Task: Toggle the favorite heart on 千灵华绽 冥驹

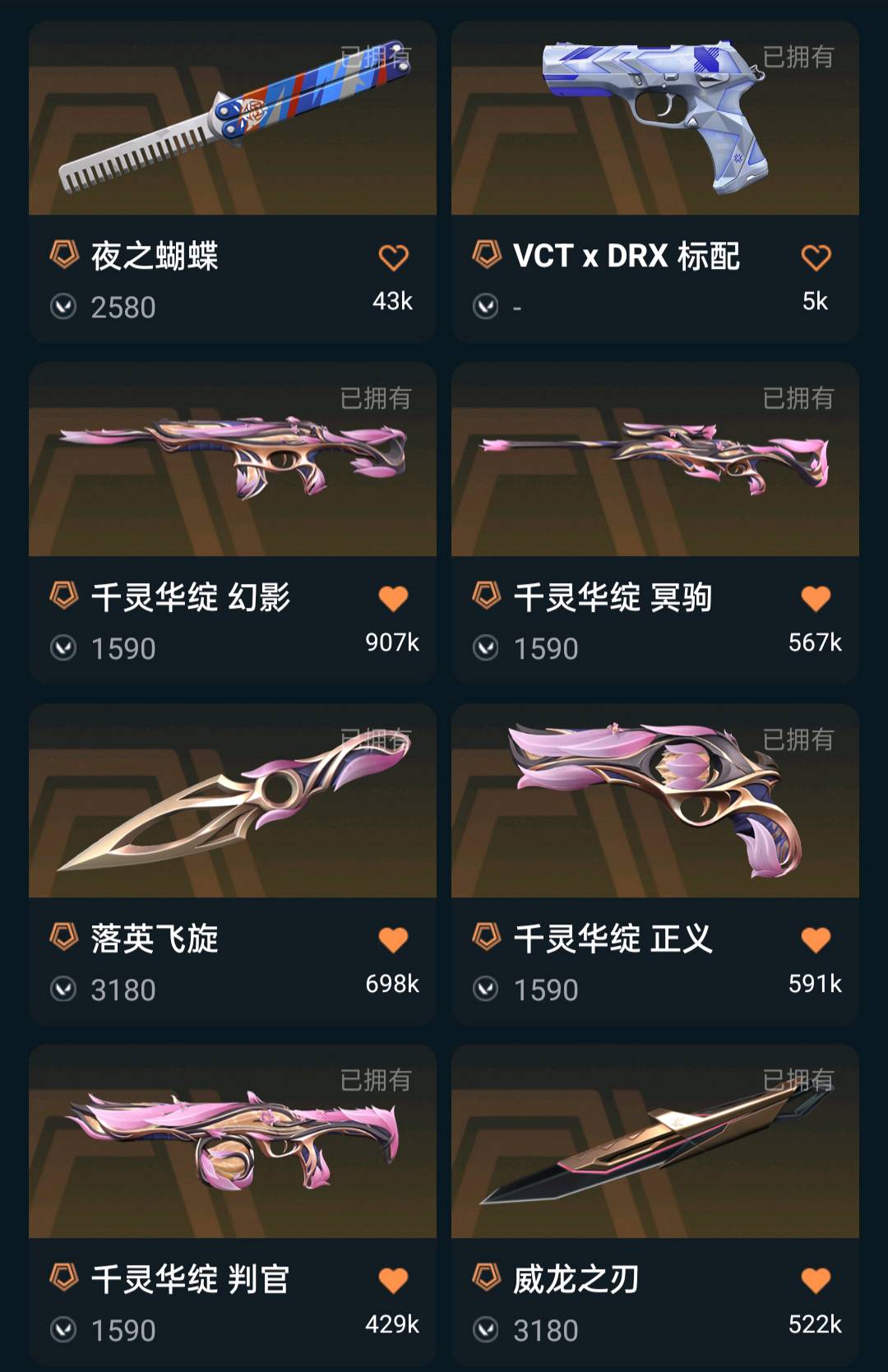Action: 816,598
